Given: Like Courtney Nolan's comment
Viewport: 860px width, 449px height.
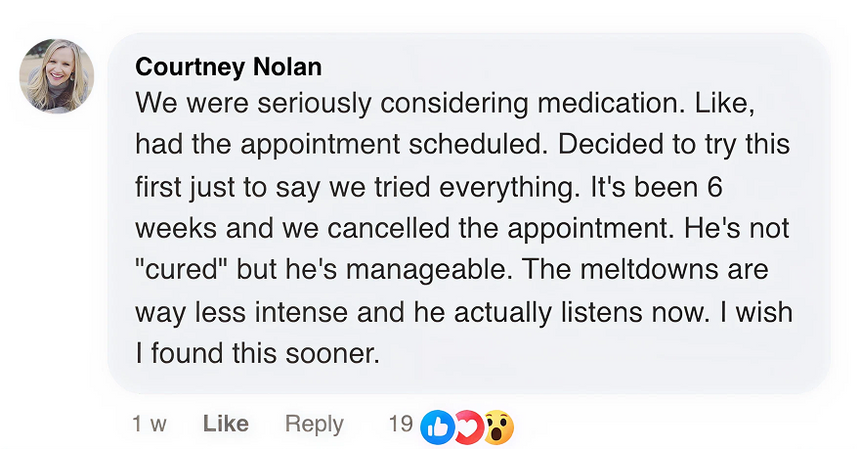Looking at the screenshot, I should point(225,424).
